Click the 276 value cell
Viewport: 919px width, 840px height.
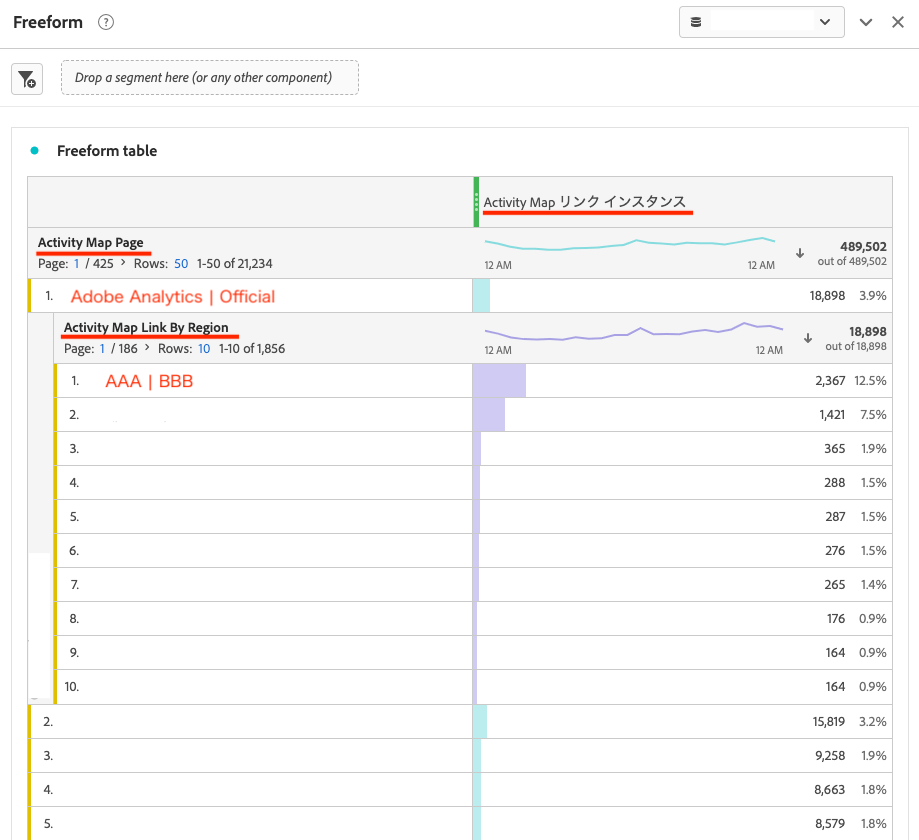click(835, 550)
